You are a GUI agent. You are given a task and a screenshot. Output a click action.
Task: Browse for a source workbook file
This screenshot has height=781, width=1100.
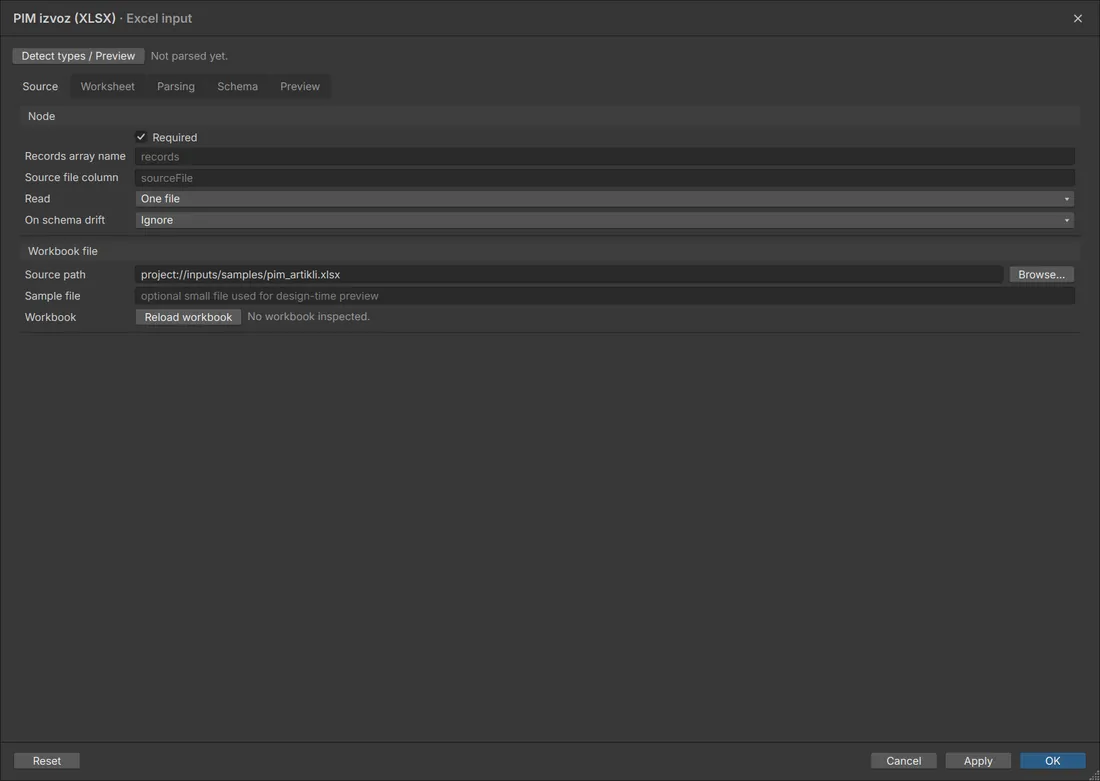[x=1041, y=274]
